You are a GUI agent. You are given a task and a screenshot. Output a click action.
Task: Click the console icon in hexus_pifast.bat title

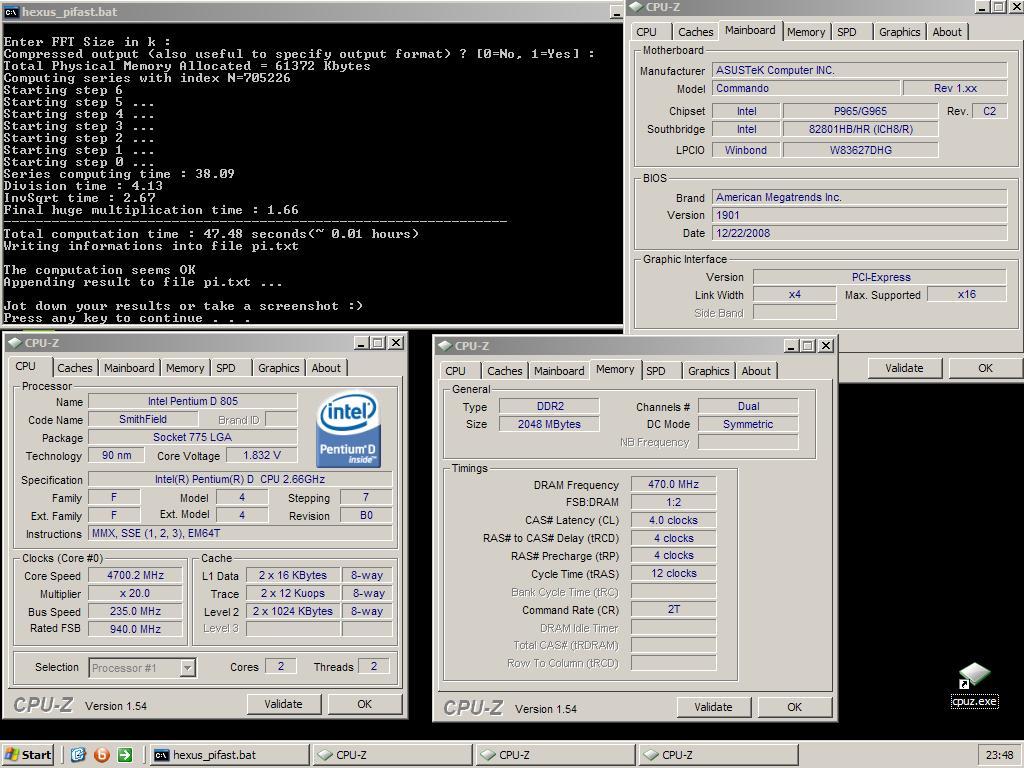[11, 12]
